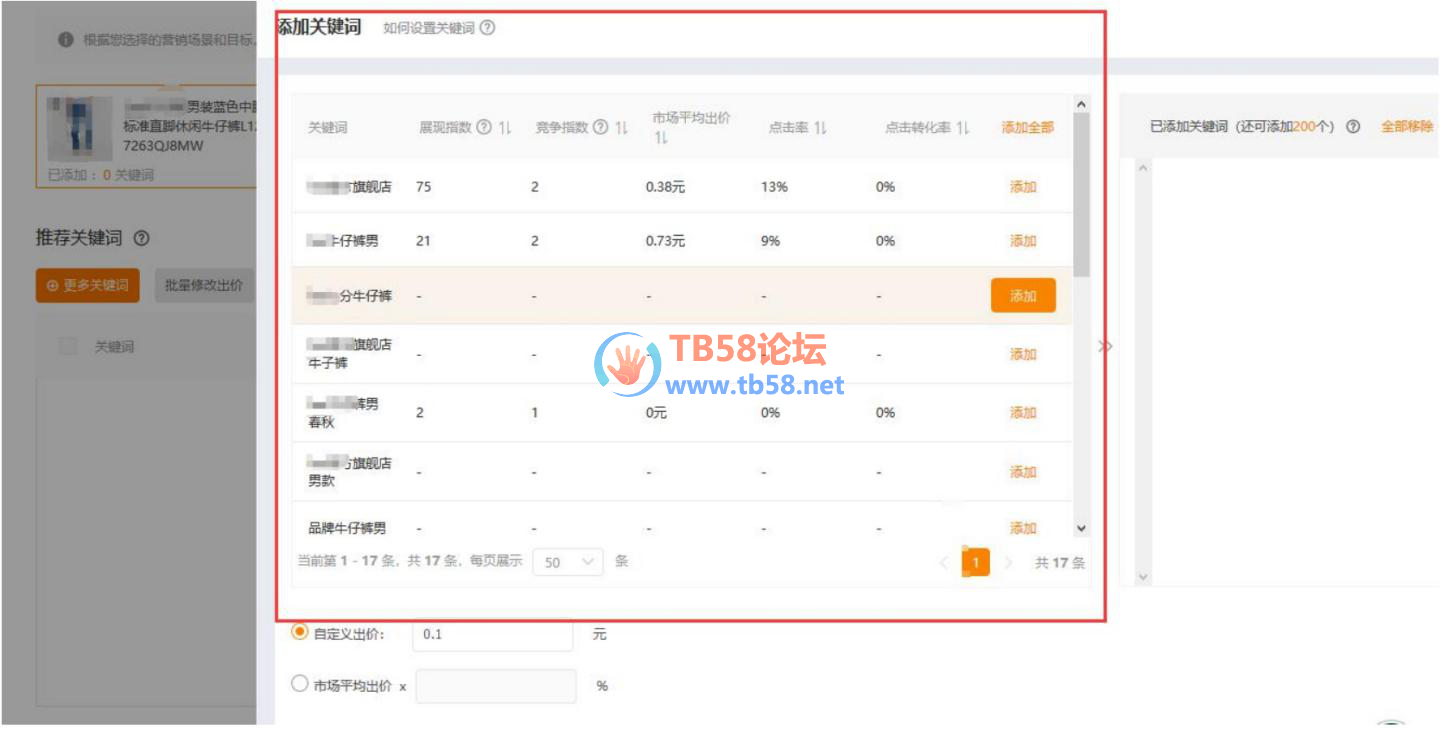1441x729 pixels.
Task: Sort by 市场平均出价 column arrows
Action: (x=661, y=138)
